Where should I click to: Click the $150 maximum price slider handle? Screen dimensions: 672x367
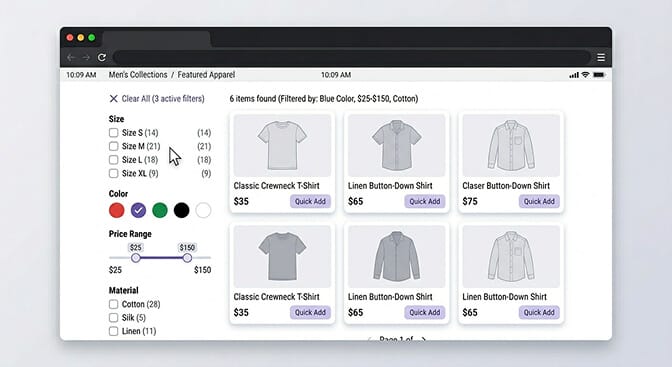[x=187, y=258]
